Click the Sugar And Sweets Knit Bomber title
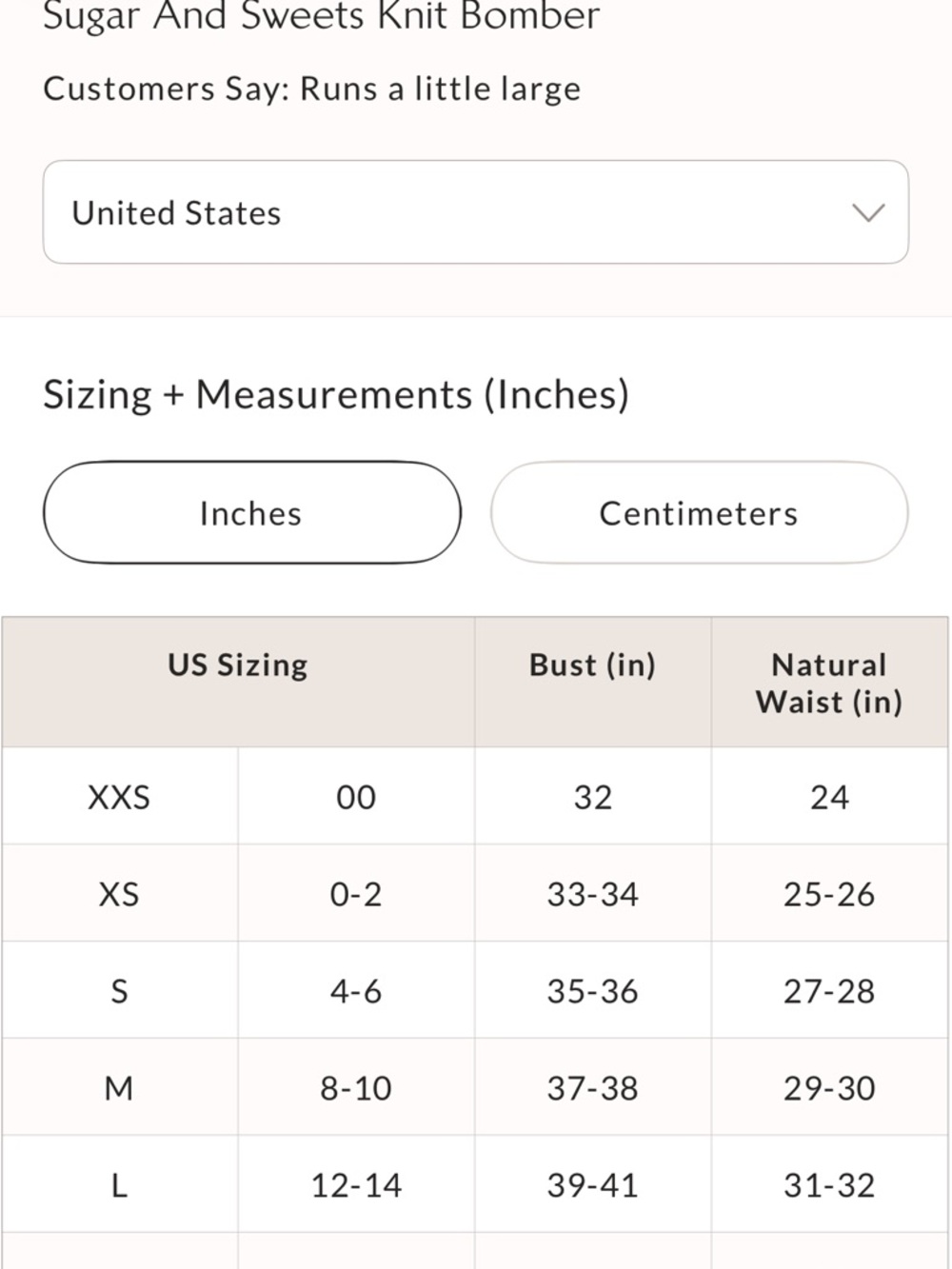 [x=322, y=15]
